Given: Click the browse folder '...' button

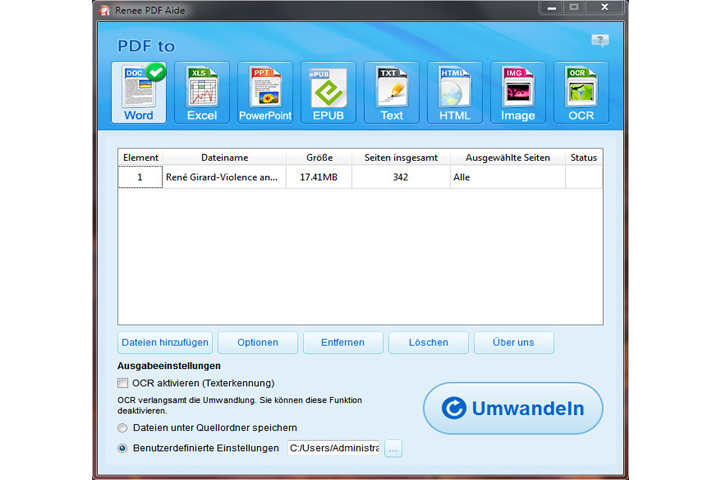Looking at the screenshot, I should pos(393,448).
